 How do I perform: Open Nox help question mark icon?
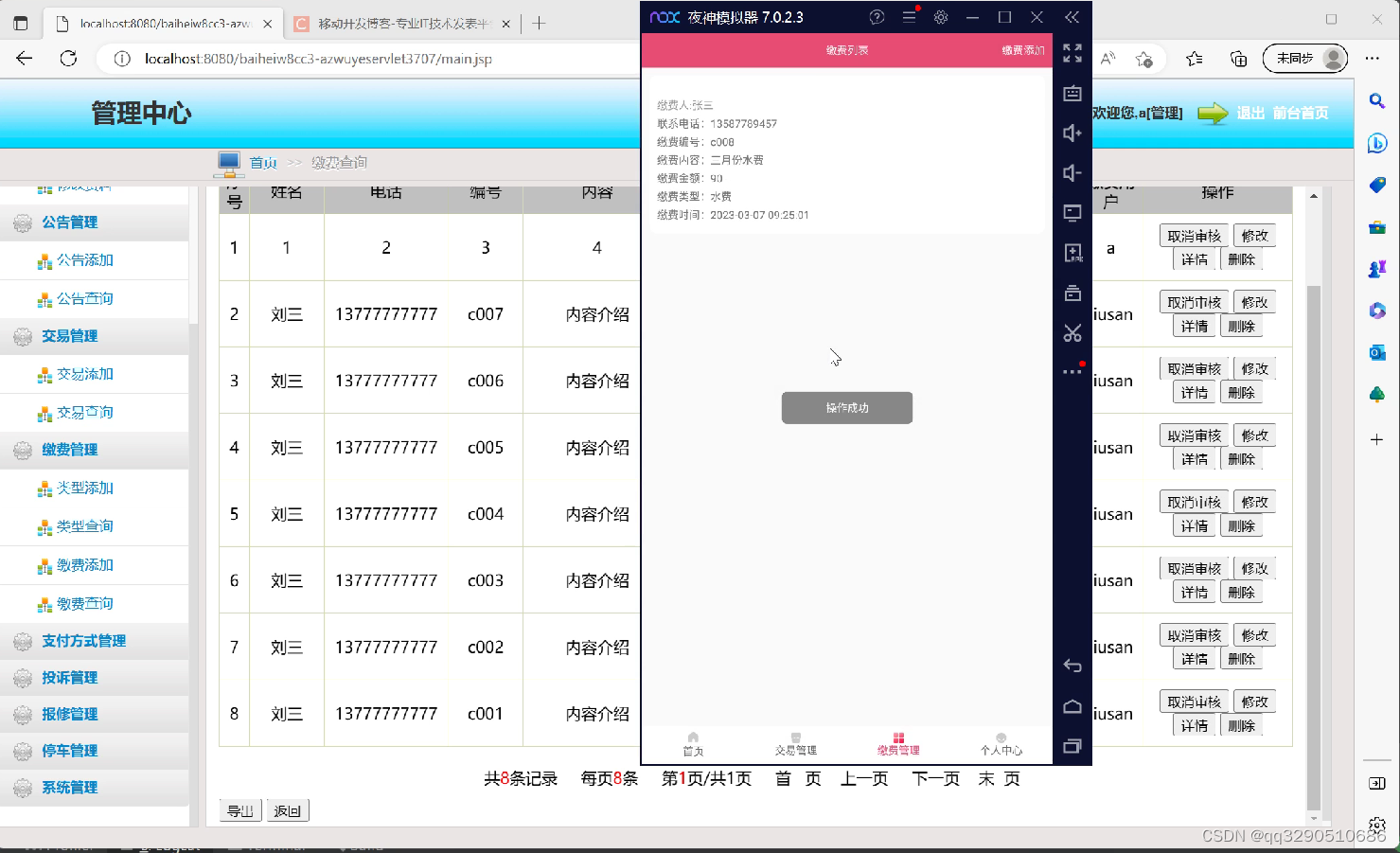(x=877, y=17)
